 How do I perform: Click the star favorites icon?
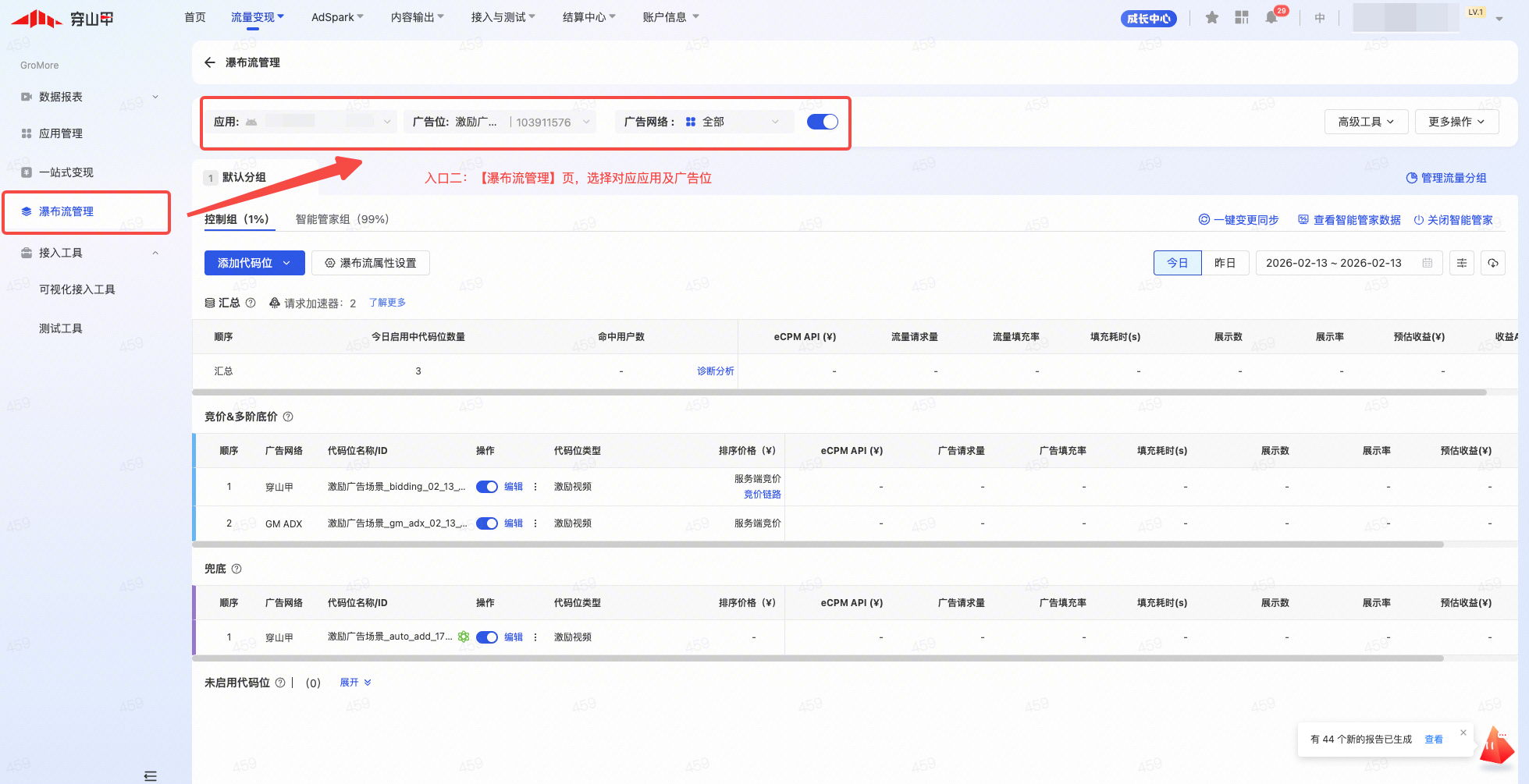coord(1211,17)
